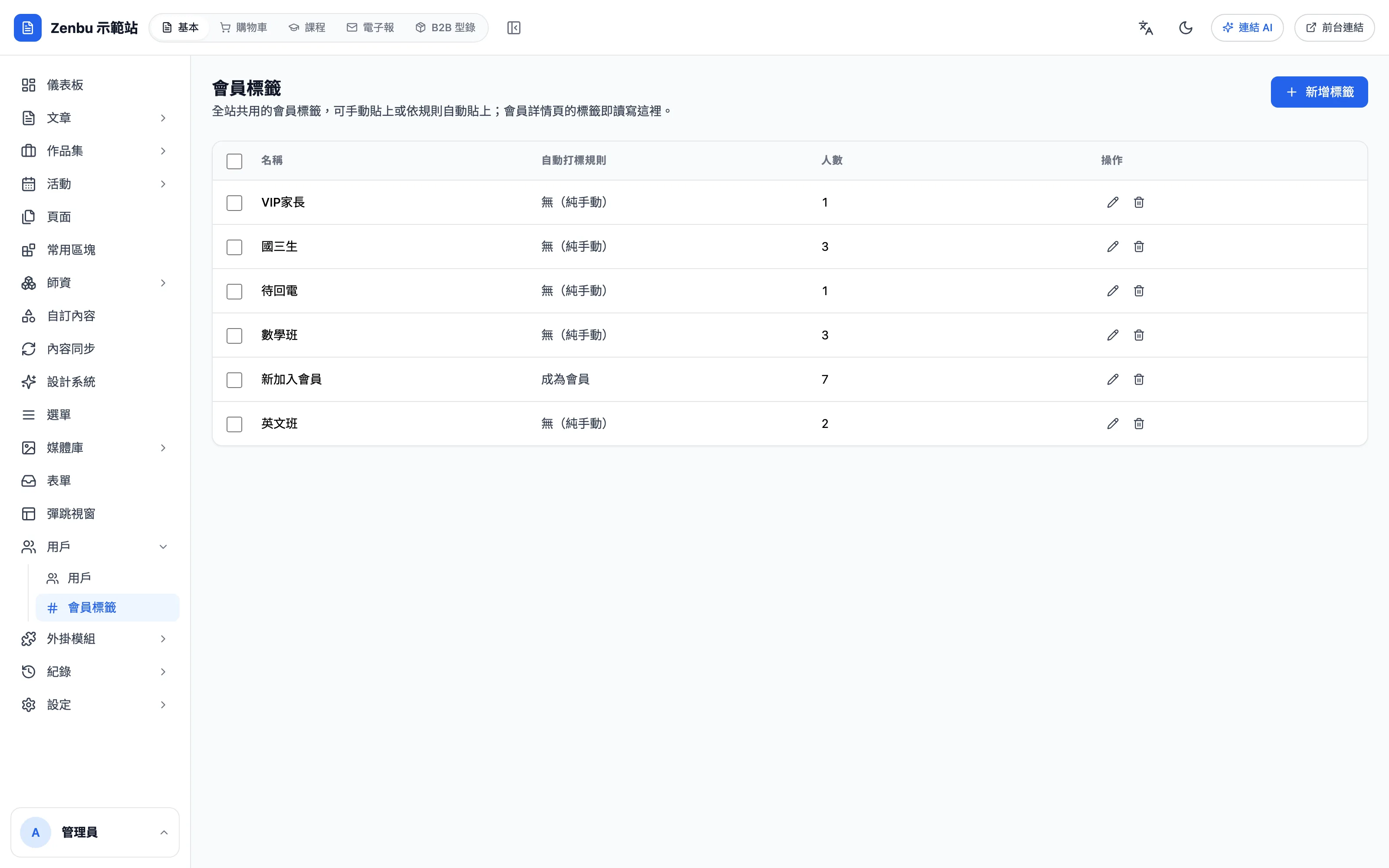
Task: Expand the 外掛模組 sidebar section
Action: coord(95,638)
